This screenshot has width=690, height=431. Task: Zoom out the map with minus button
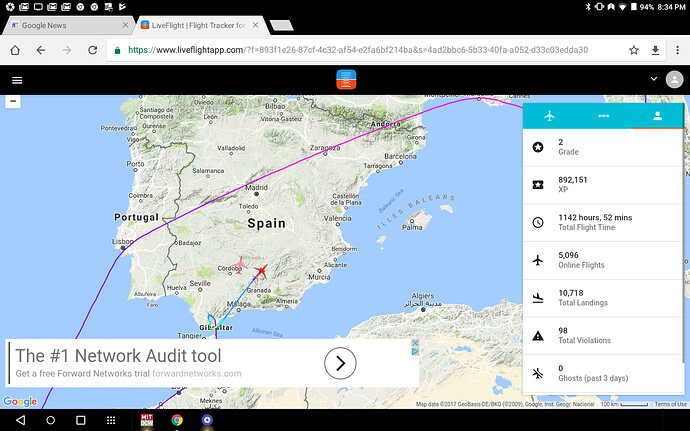coord(13,101)
